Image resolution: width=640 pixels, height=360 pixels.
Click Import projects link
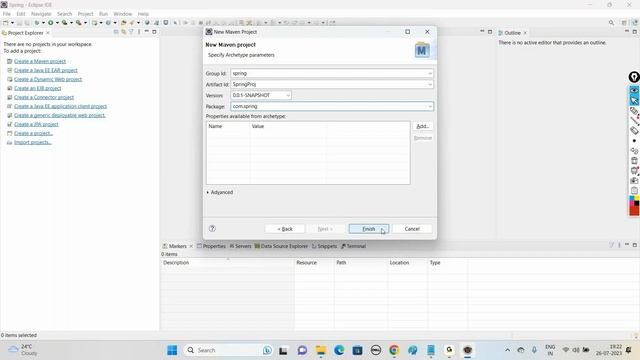tap(33, 142)
